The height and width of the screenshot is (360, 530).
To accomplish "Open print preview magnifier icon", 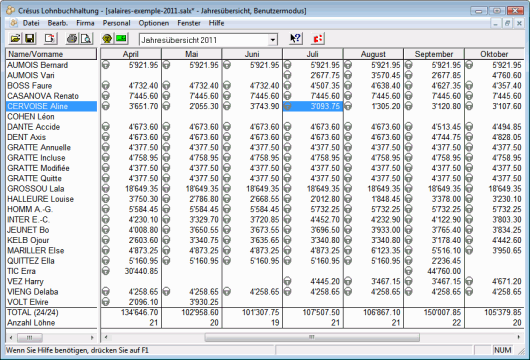I will (86, 39).
